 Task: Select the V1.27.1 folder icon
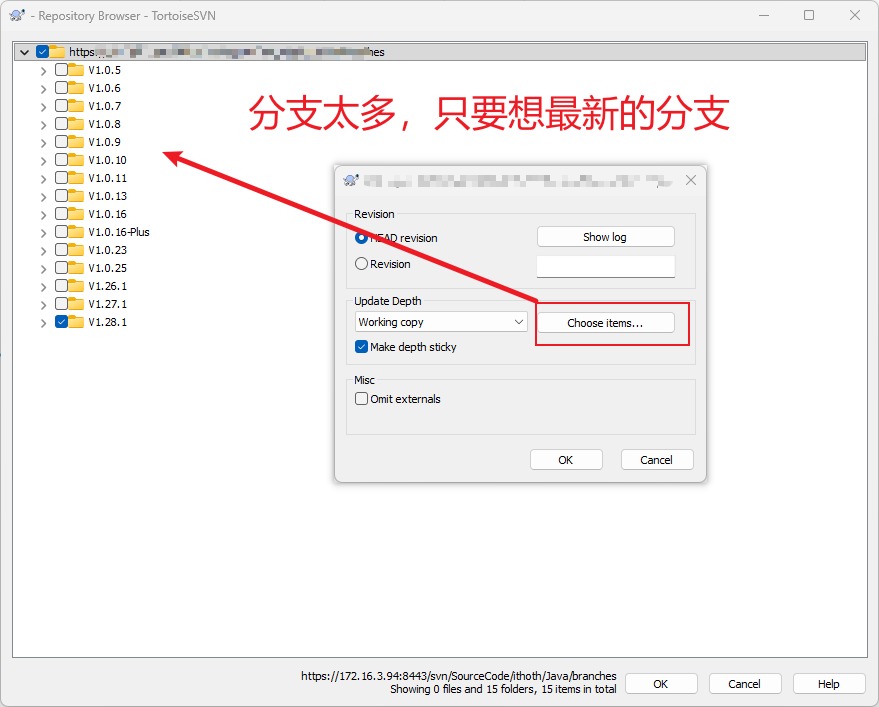tap(76, 304)
